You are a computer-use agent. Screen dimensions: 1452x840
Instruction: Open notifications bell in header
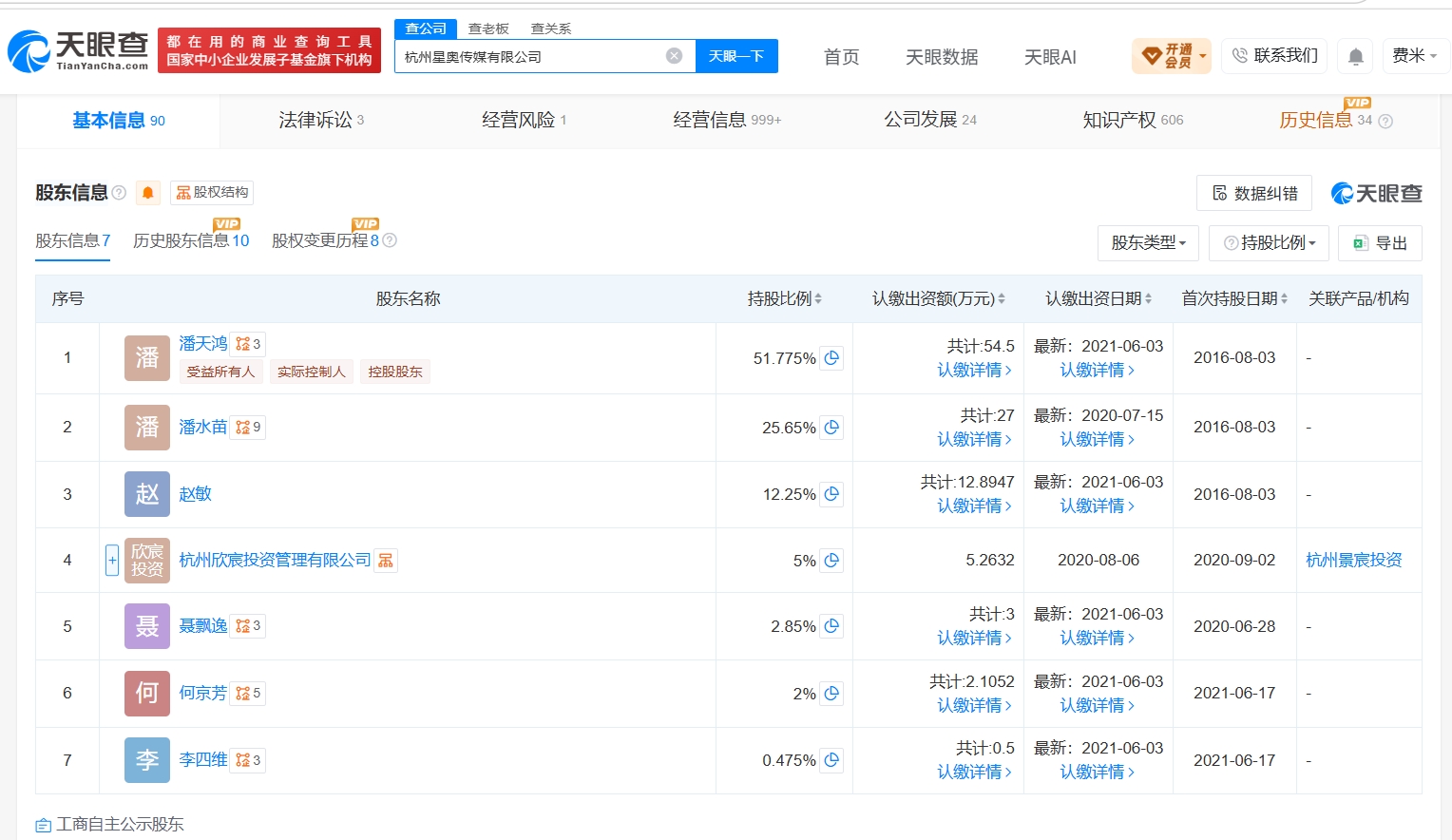click(1356, 56)
